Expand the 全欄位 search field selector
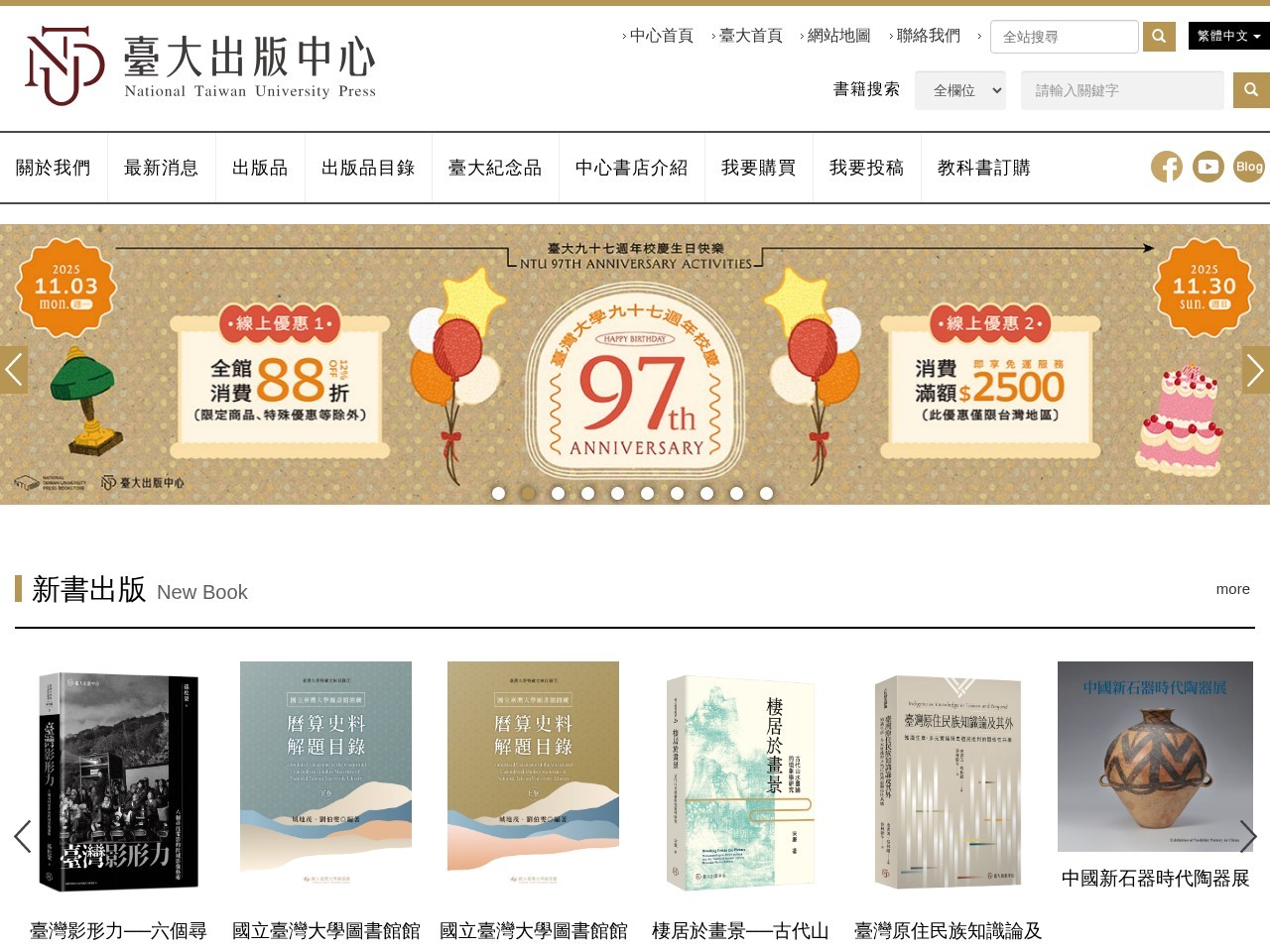This screenshot has width=1270, height=952. tap(960, 90)
